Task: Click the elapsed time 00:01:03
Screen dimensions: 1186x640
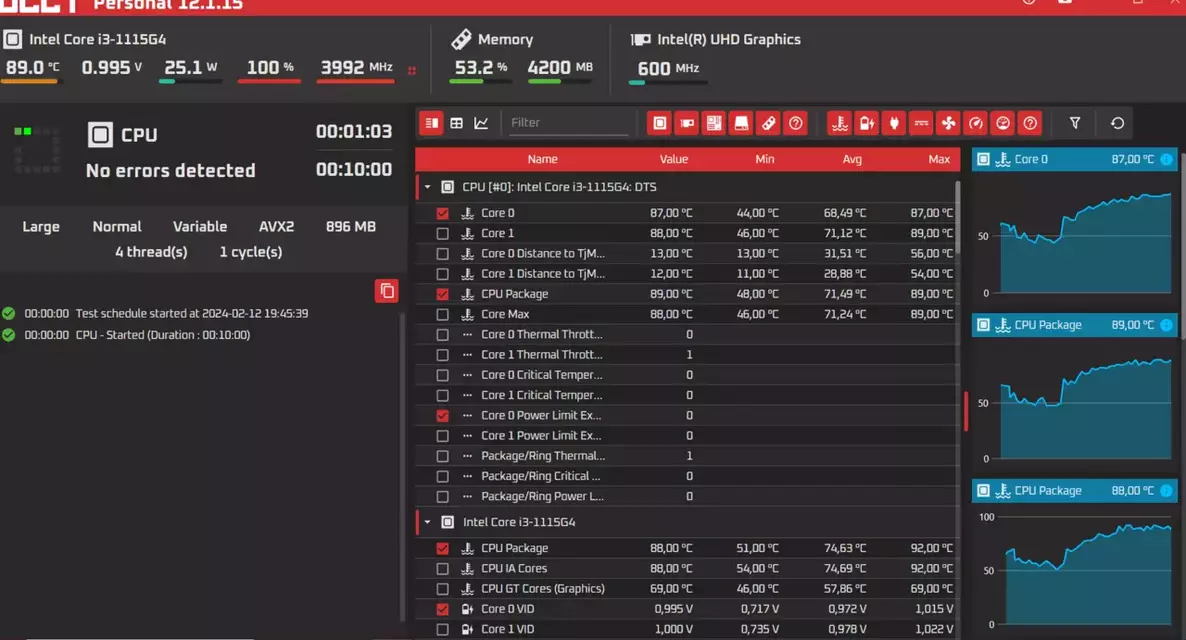Action: click(354, 132)
